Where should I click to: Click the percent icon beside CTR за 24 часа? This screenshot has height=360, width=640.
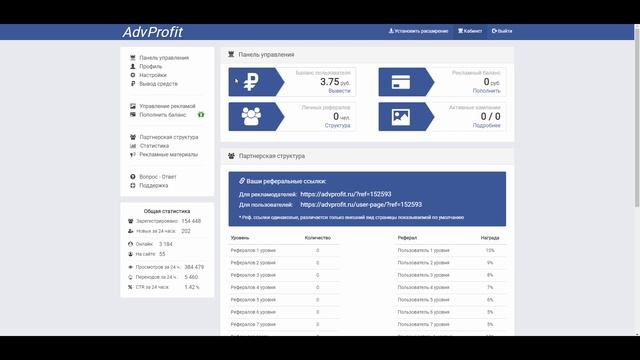tap(130, 287)
